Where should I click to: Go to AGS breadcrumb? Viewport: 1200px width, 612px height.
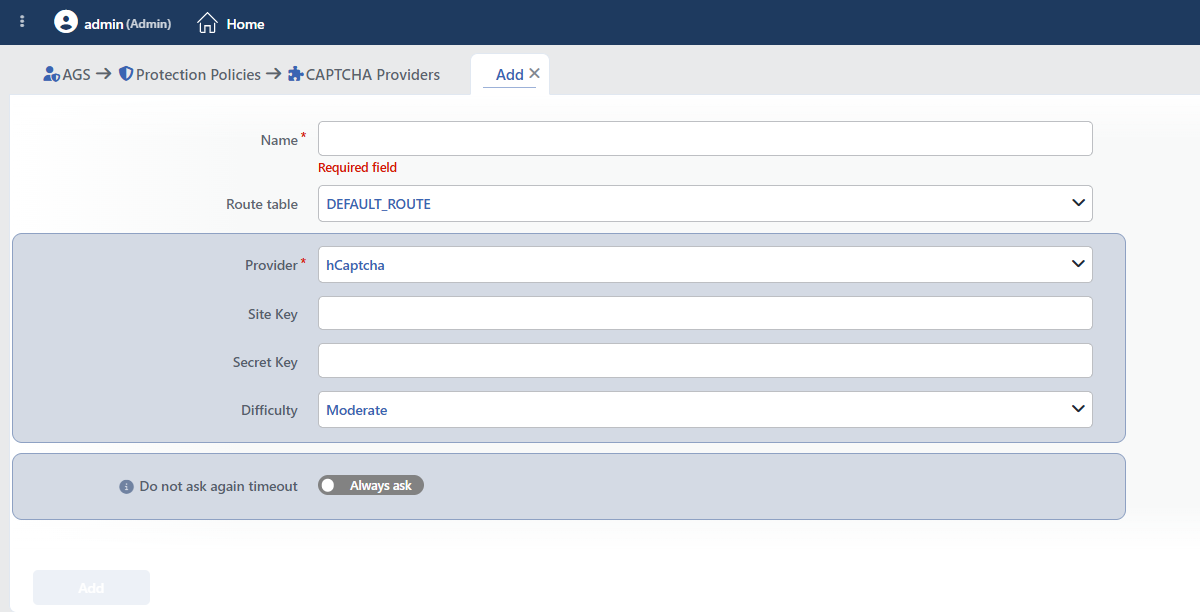[76, 74]
